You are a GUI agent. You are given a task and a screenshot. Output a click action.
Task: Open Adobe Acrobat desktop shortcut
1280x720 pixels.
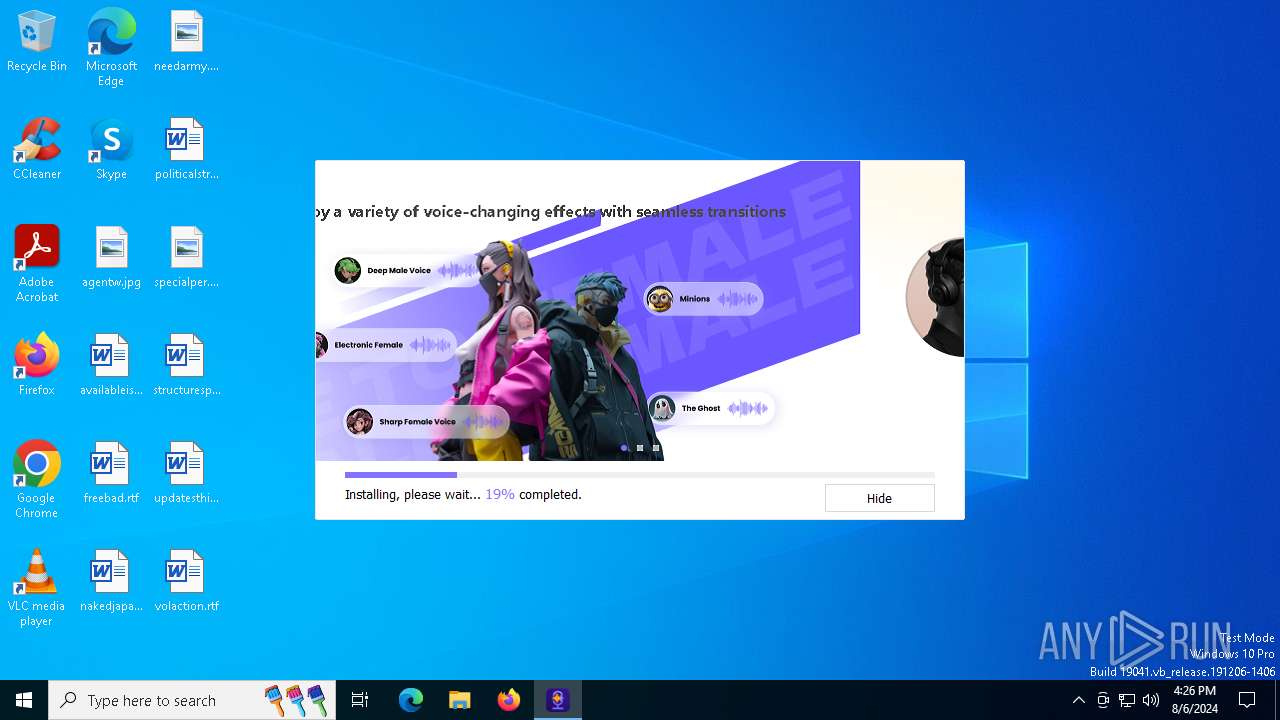(x=37, y=264)
